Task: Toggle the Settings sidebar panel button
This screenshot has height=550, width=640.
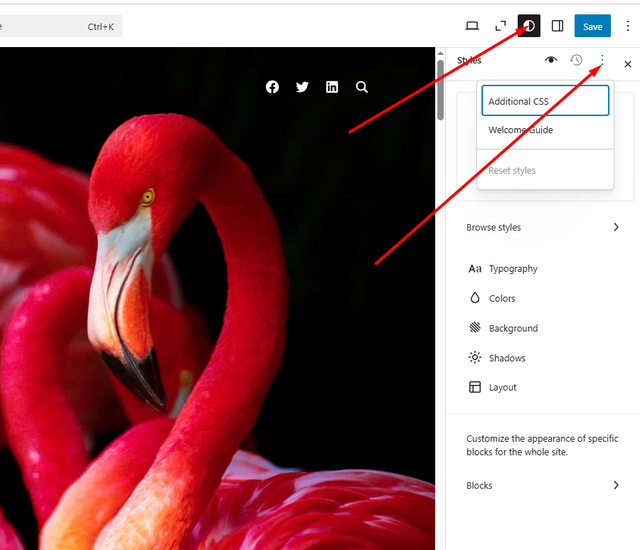Action: (558, 26)
